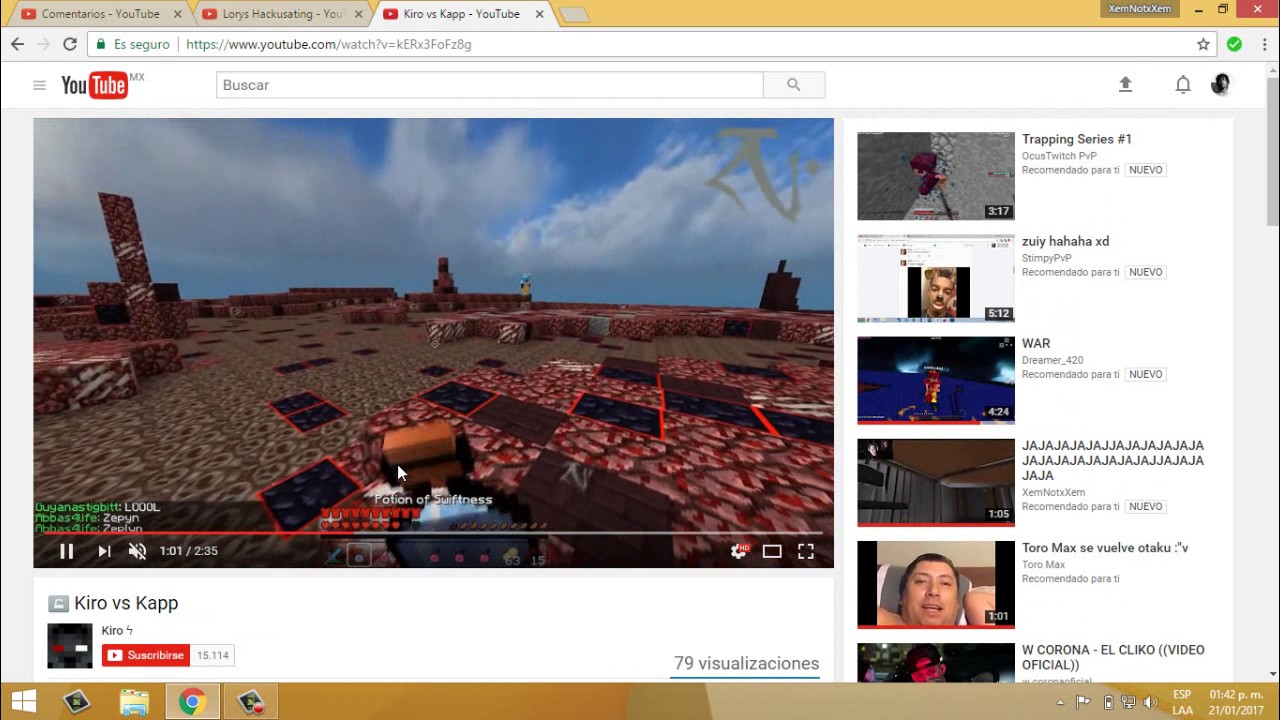The width and height of the screenshot is (1280, 720).
Task: Open the 'JAJAJAJAJJAJAJAJAJAJA' title link
Action: [1113, 460]
